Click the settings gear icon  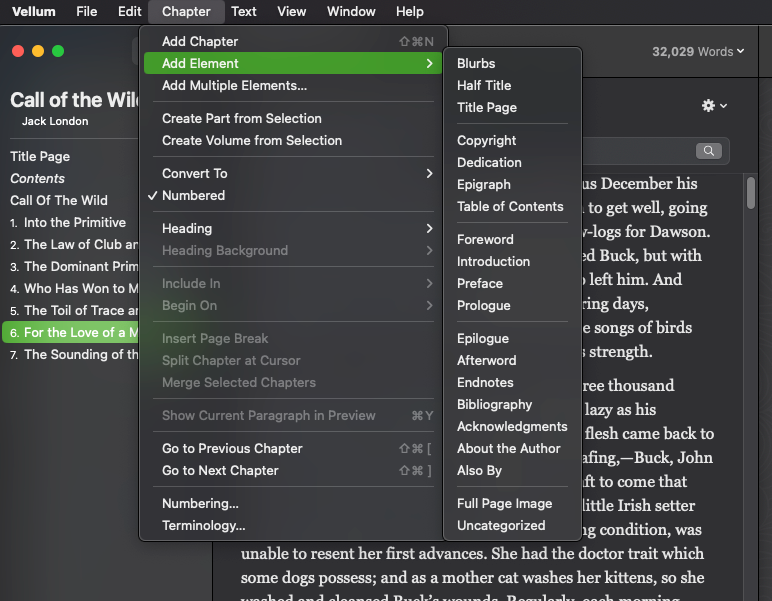708,105
